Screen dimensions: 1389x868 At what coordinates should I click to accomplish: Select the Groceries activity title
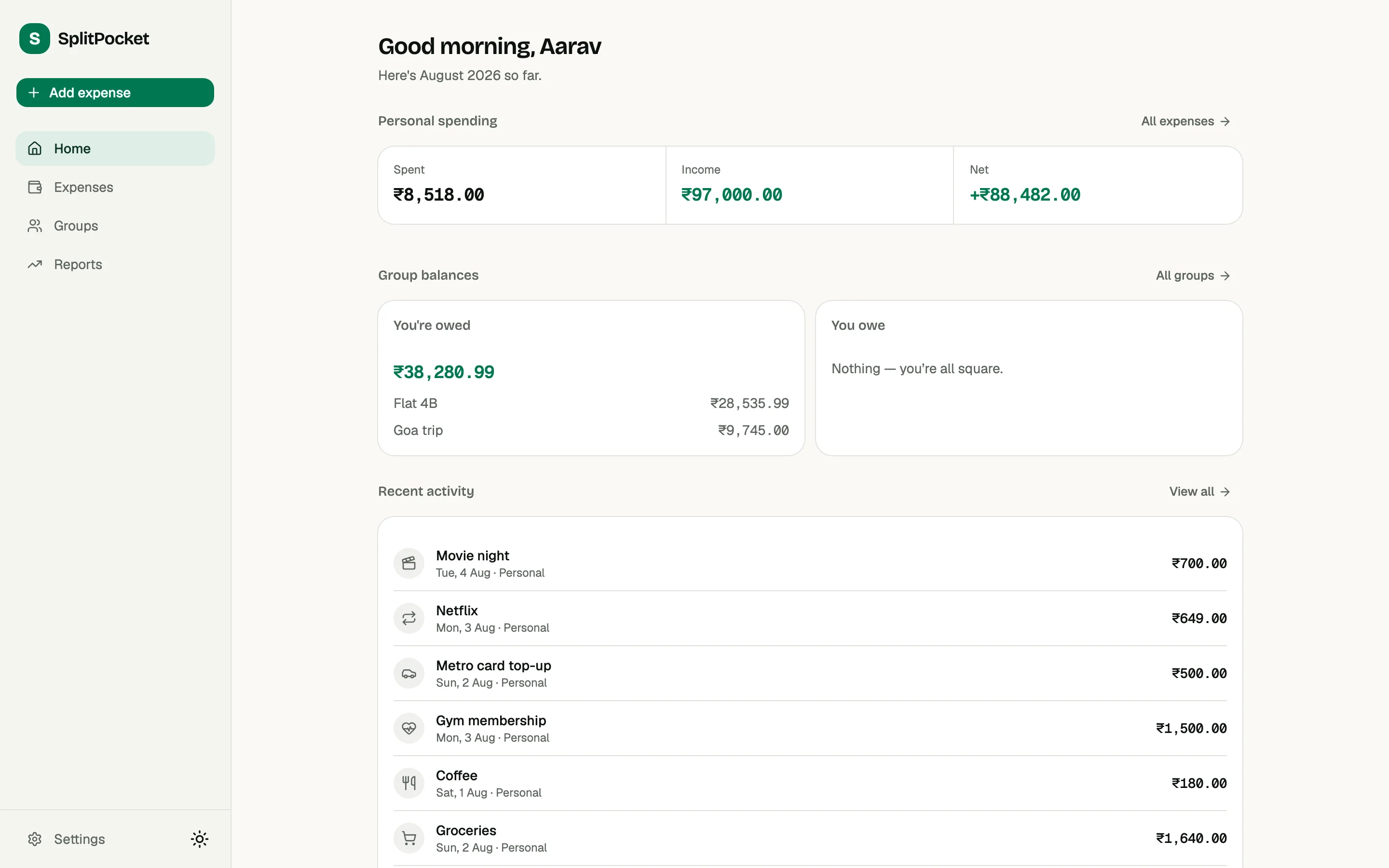click(x=466, y=831)
